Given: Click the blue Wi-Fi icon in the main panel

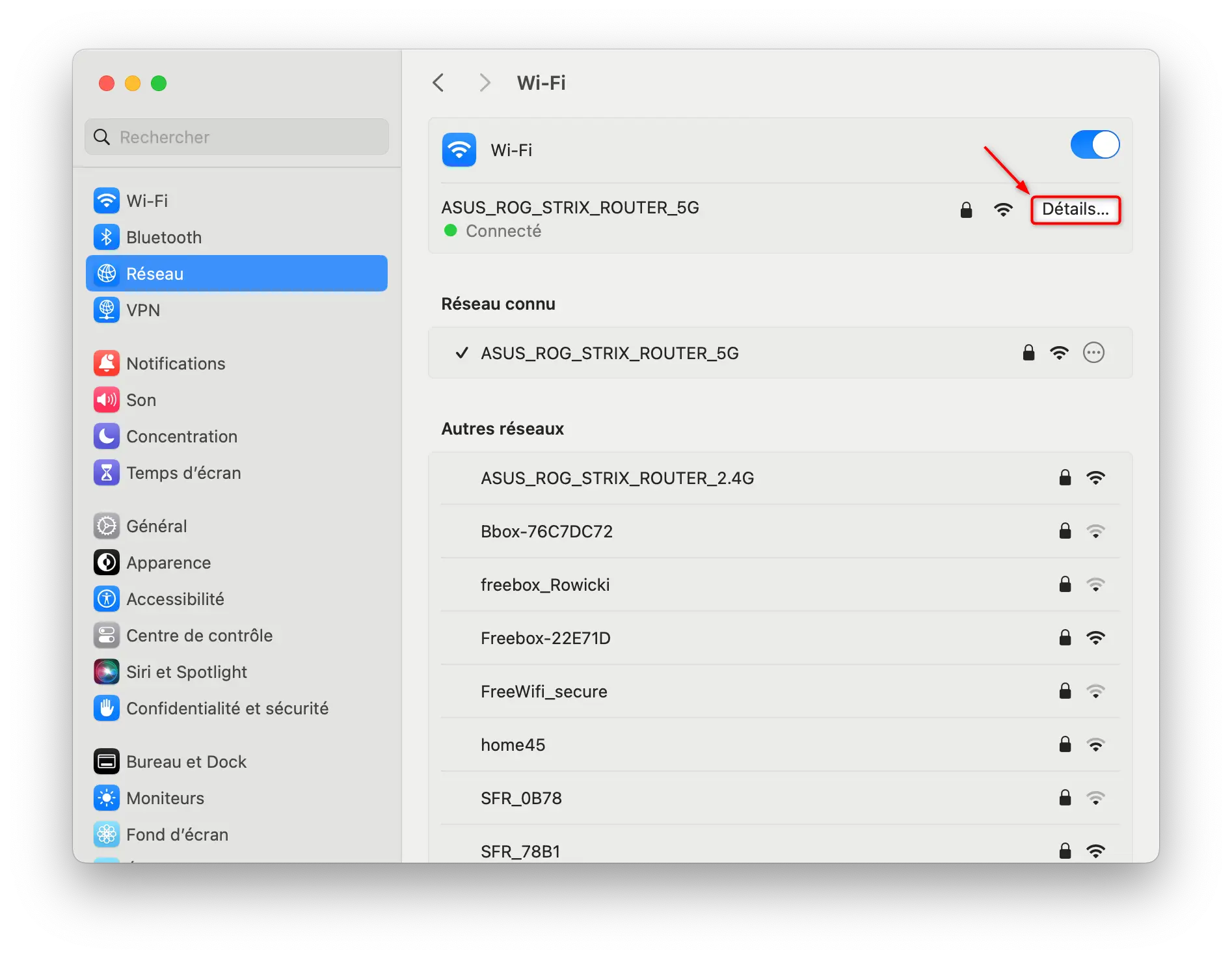Looking at the screenshot, I should pyautogui.click(x=459, y=150).
